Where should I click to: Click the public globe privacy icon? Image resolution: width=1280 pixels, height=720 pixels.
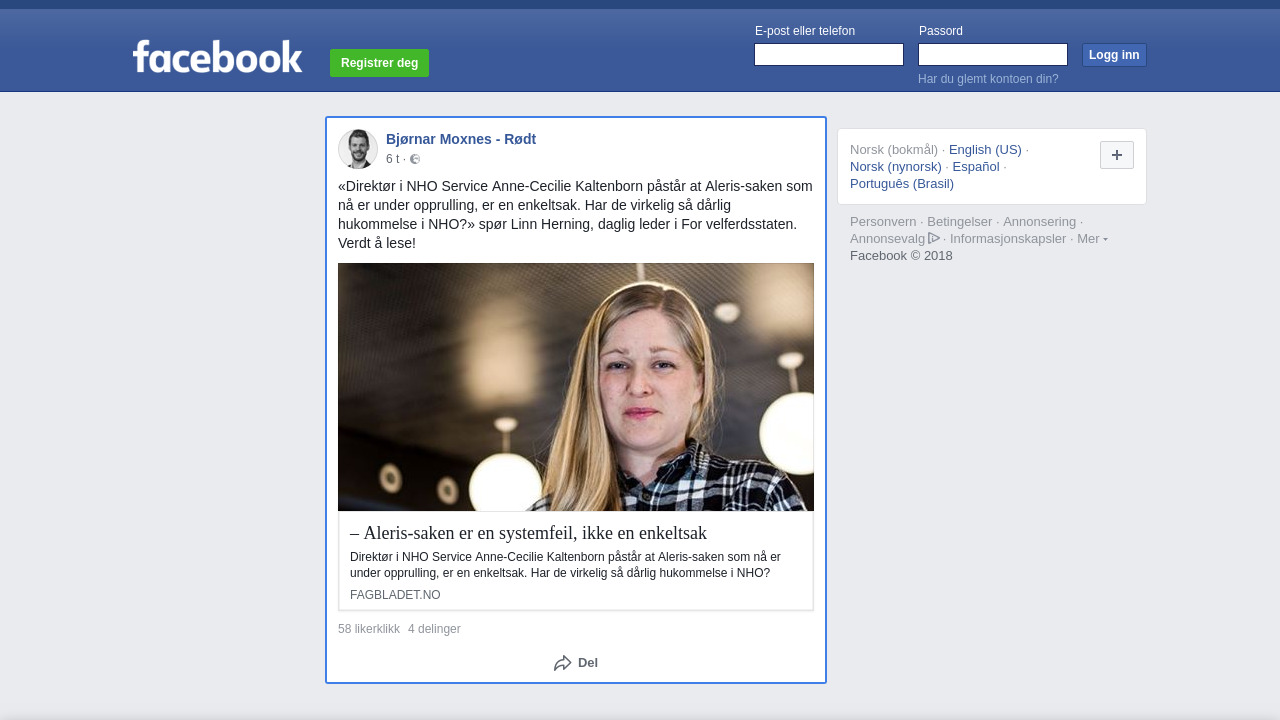tap(415, 159)
